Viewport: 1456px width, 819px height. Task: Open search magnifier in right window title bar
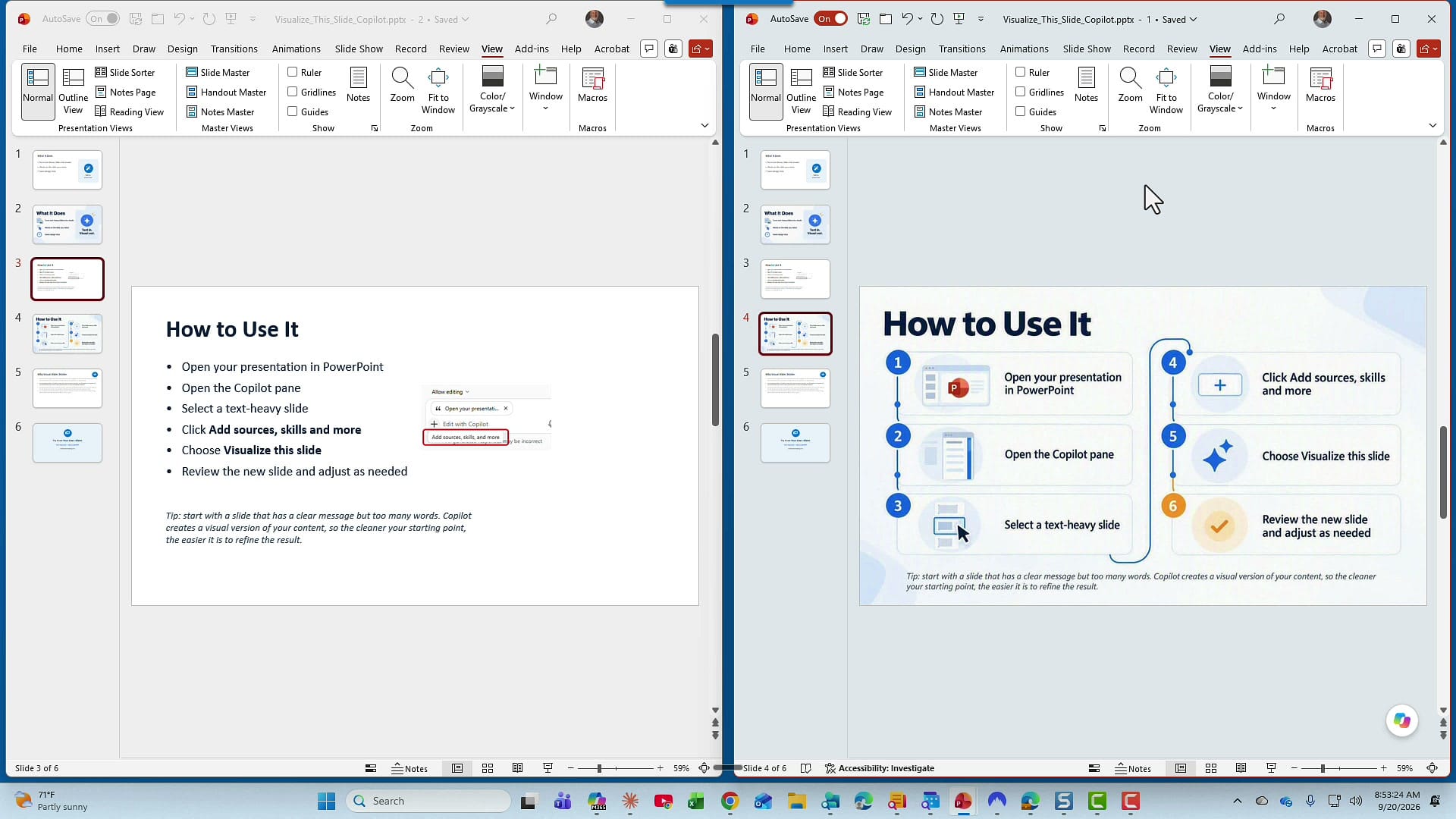(x=1279, y=19)
